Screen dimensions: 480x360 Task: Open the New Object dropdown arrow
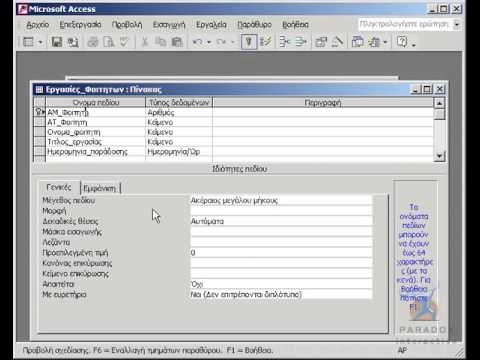click(385, 42)
